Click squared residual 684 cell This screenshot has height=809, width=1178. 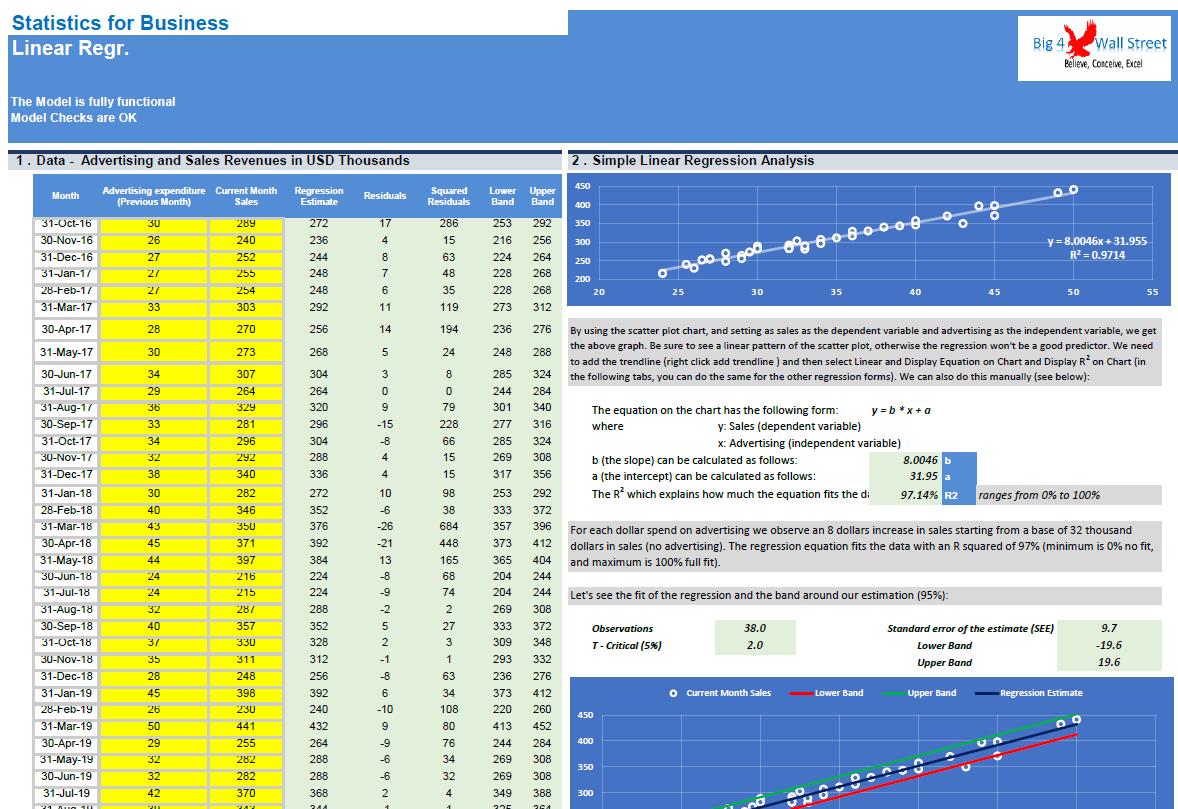pyautogui.click(x=449, y=527)
